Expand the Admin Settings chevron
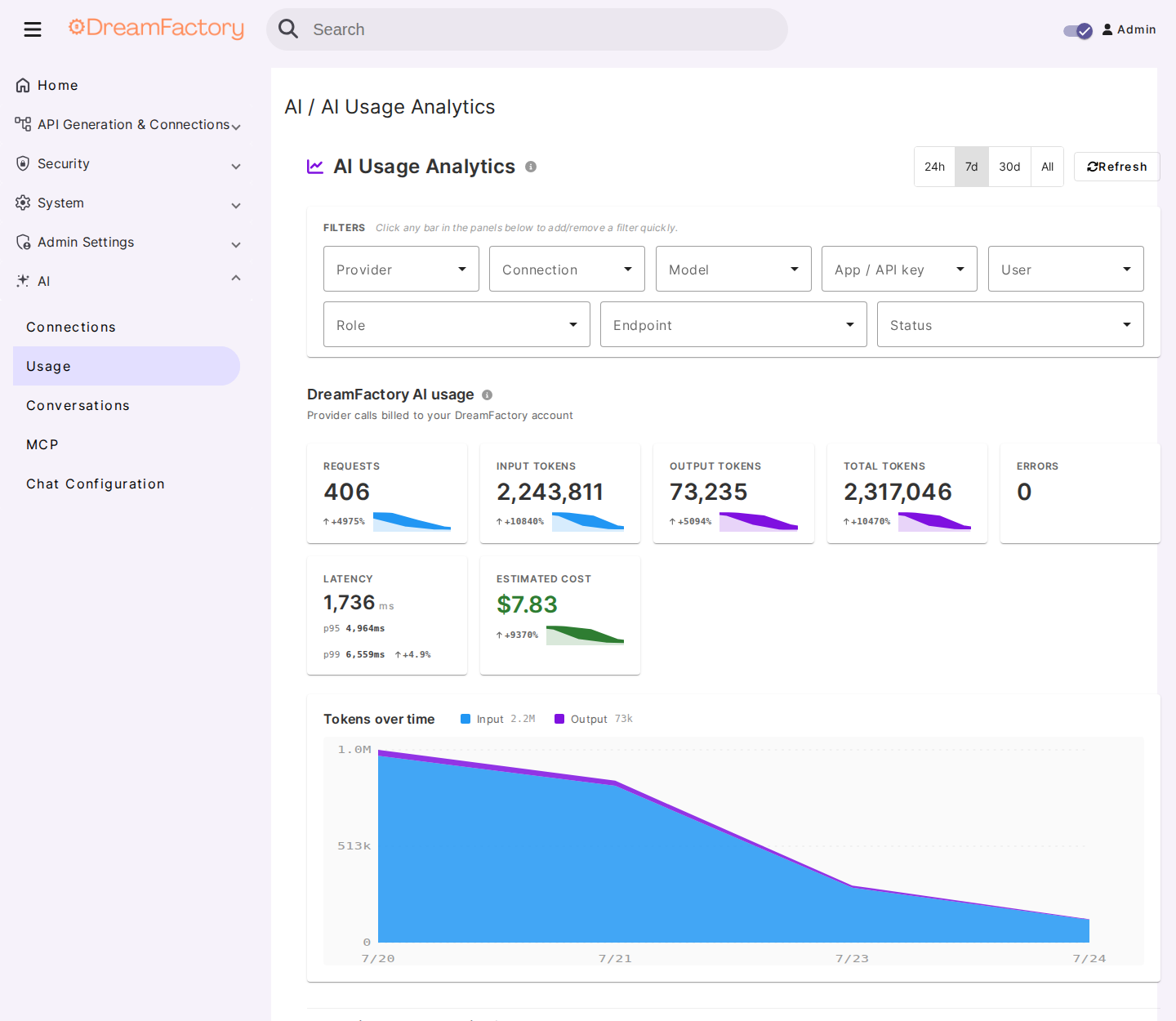The image size is (1176, 1021). coord(236,244)
